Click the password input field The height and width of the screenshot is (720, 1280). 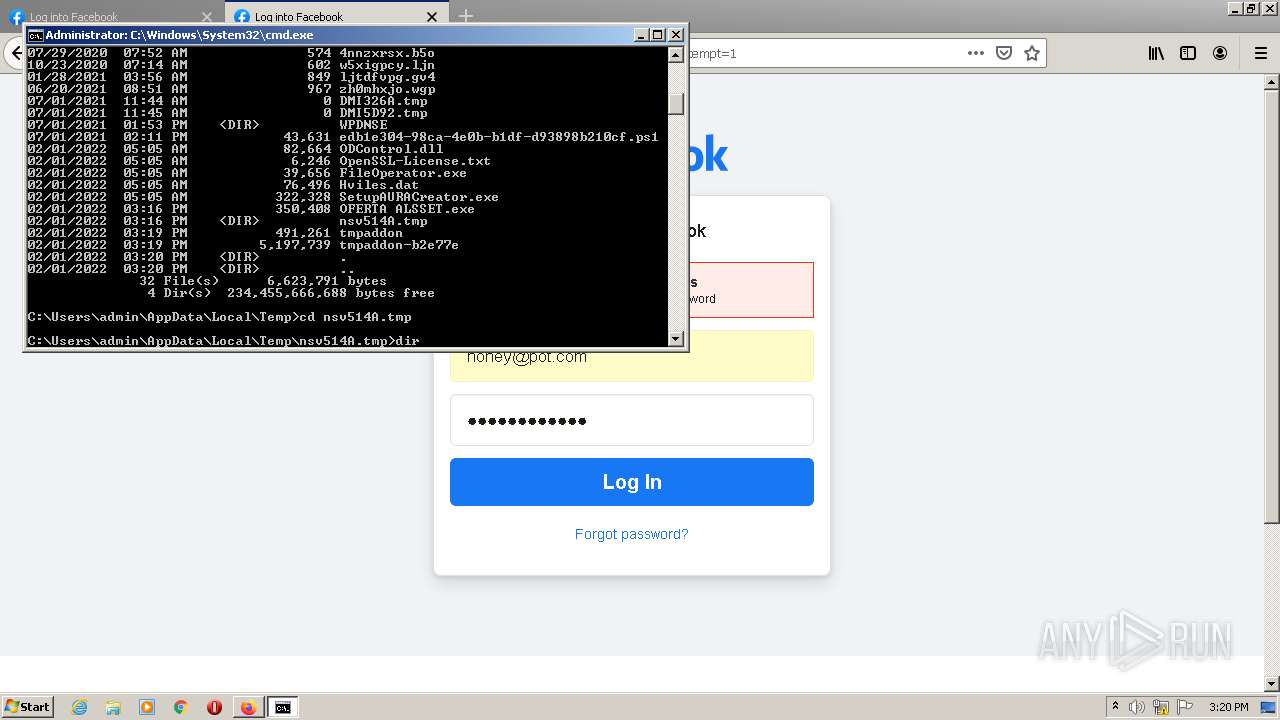click(x=632, y=420)
